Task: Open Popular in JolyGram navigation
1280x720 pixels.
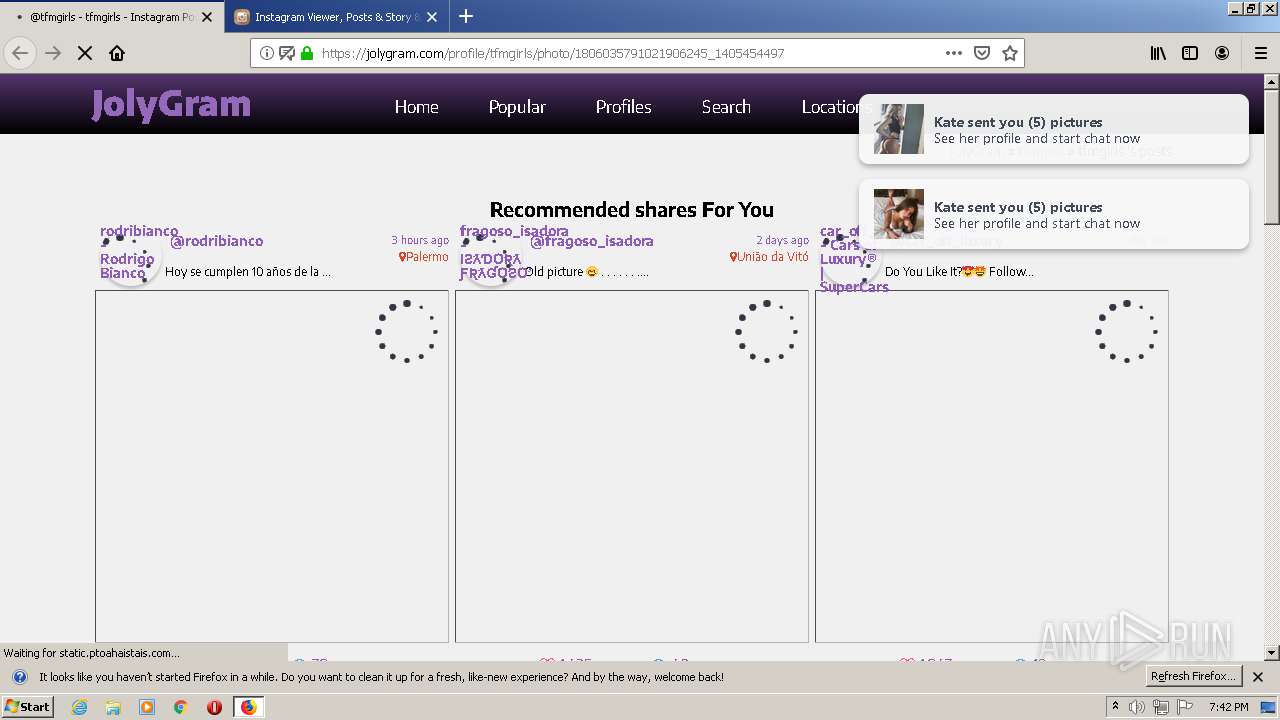Action: (517, 107)
